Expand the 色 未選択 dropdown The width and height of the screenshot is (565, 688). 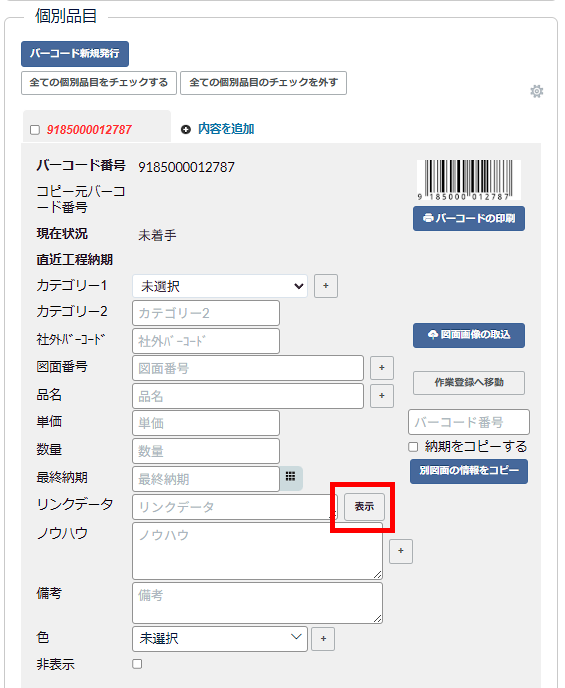[x=220, y=639]
